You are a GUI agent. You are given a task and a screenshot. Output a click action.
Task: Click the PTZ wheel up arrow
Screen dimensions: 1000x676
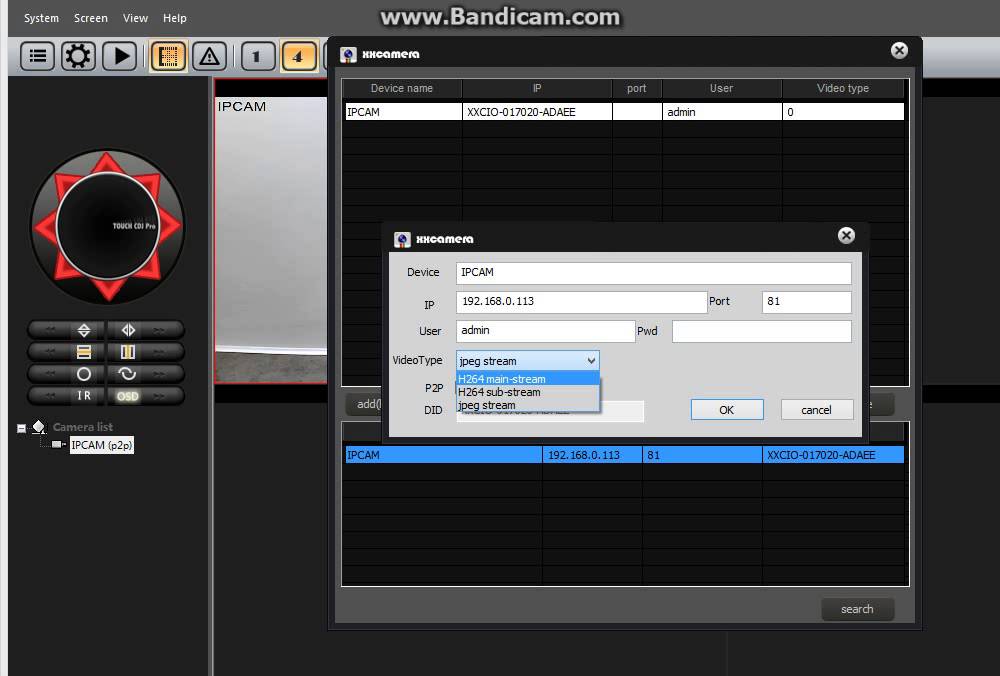click(107, 163)
